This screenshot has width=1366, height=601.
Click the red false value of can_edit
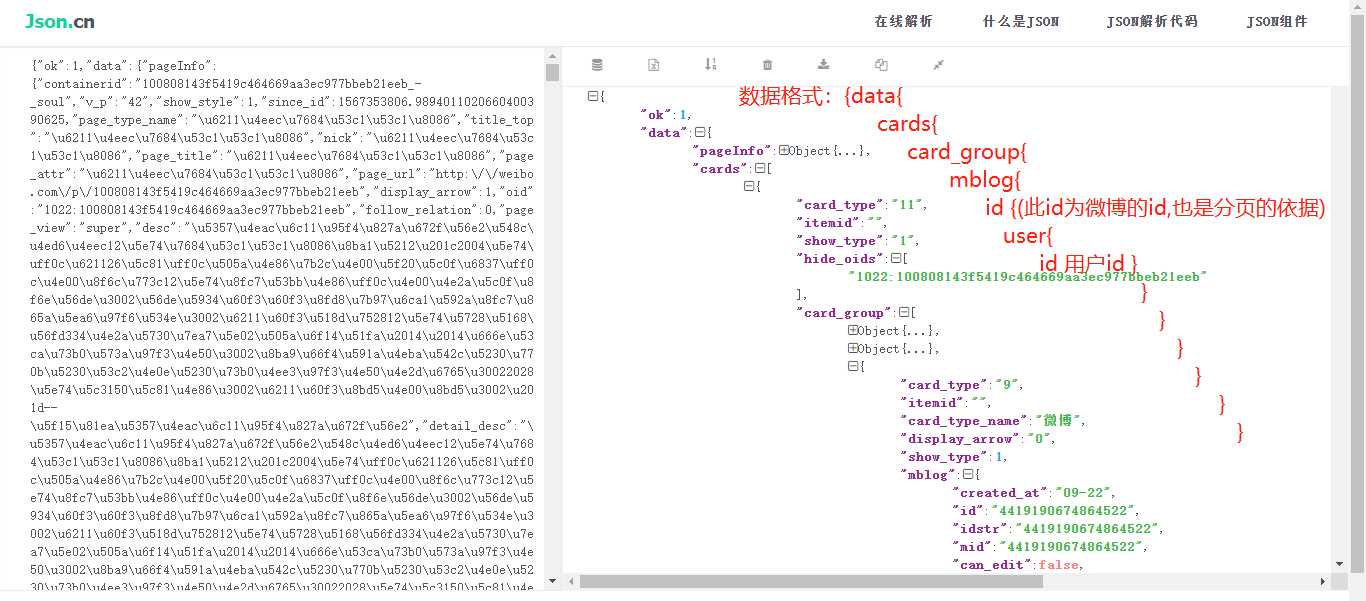pos(1059,565)
